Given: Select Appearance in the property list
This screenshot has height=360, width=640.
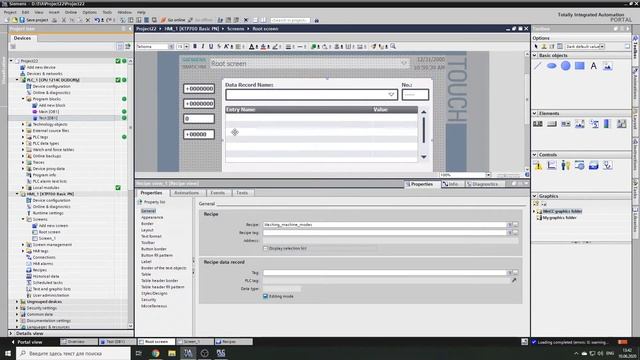Looking at the screenshot, I should (152, 218).
